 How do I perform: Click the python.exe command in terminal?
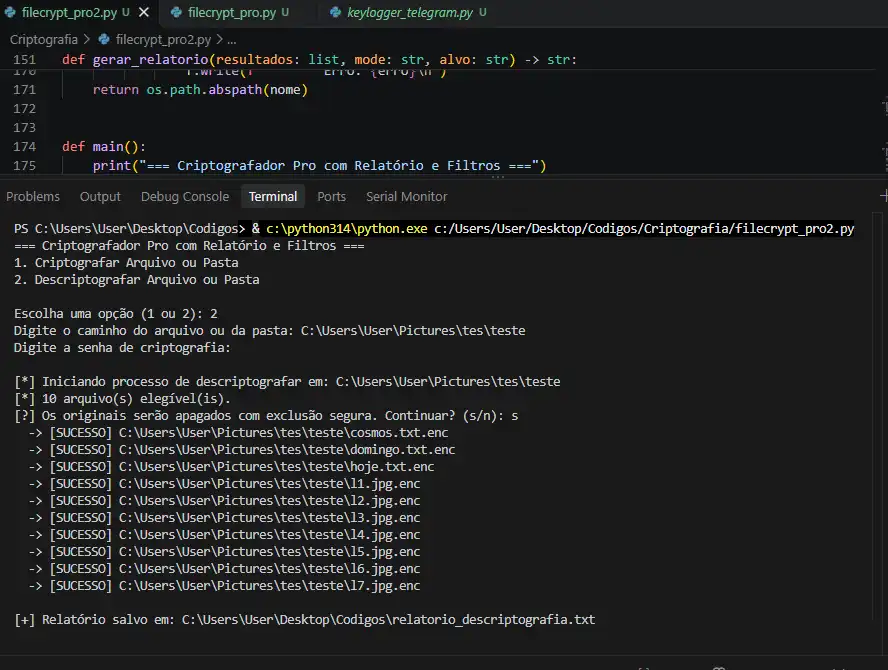[x=347, y=228]
